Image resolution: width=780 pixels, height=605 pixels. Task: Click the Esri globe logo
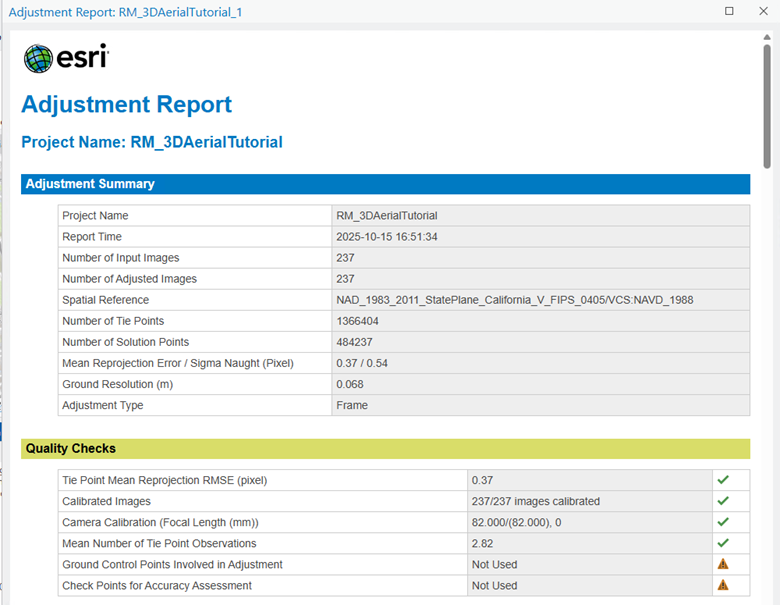38,59
